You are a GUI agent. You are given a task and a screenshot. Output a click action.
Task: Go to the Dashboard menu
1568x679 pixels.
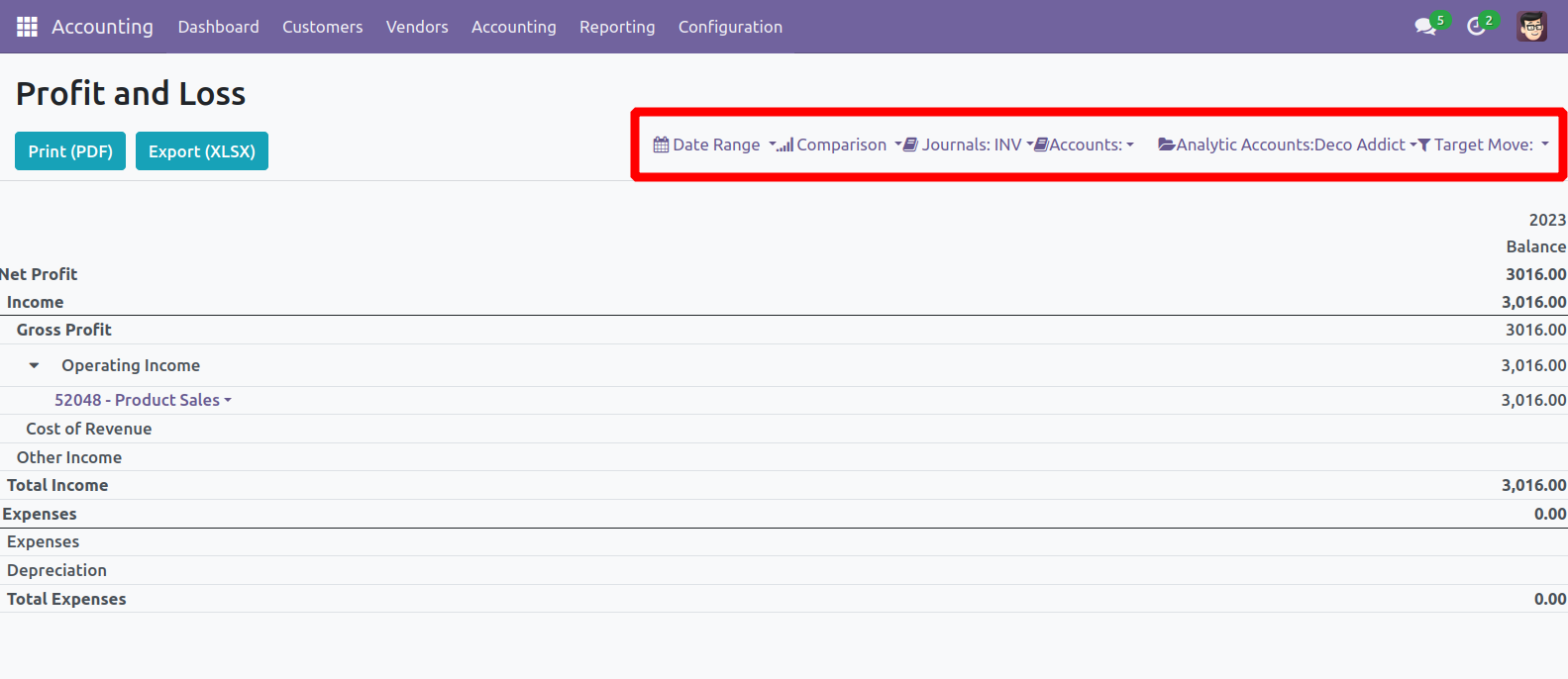[x=218, y=27]
